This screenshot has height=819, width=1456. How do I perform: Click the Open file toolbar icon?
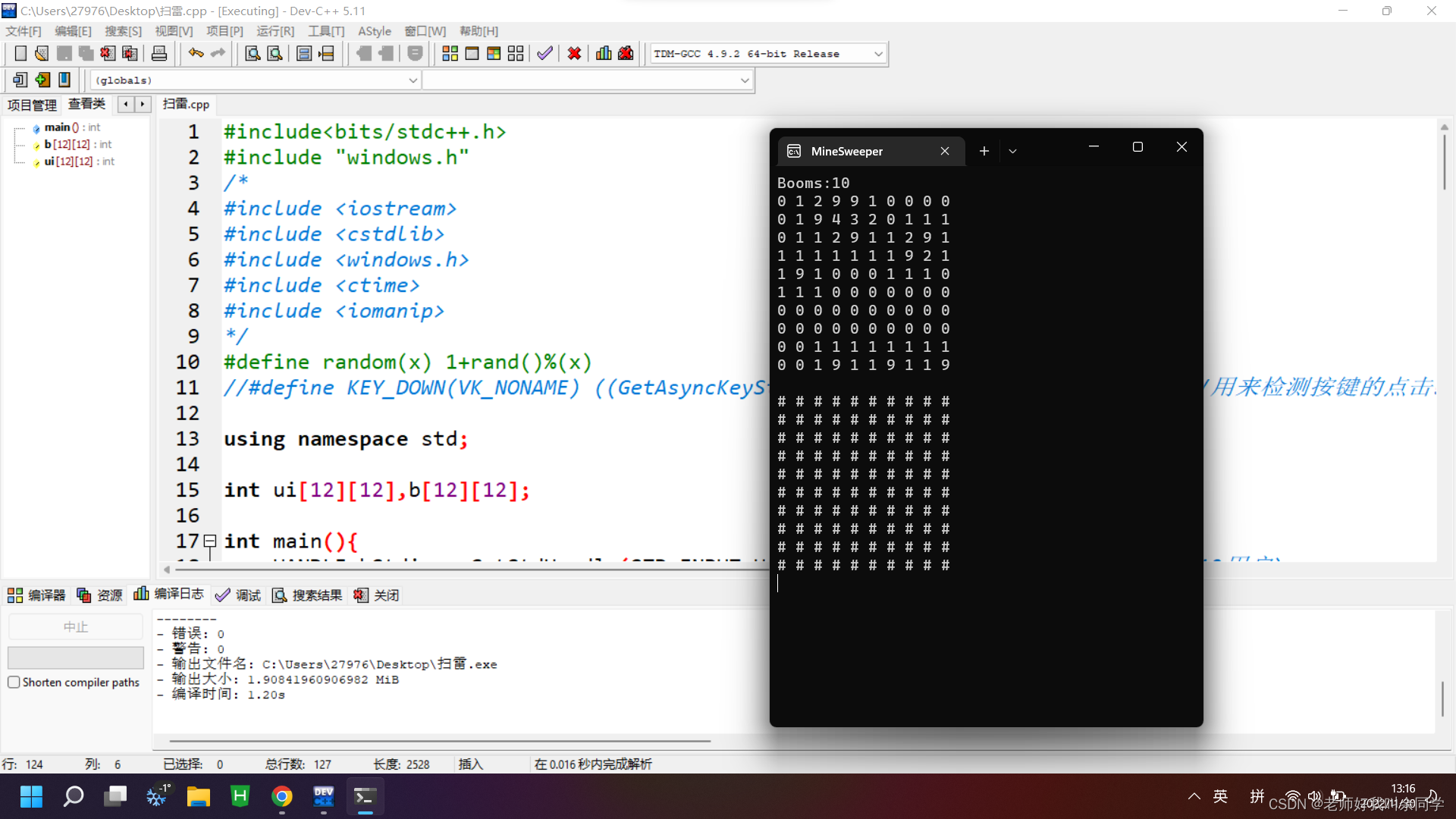42,54
